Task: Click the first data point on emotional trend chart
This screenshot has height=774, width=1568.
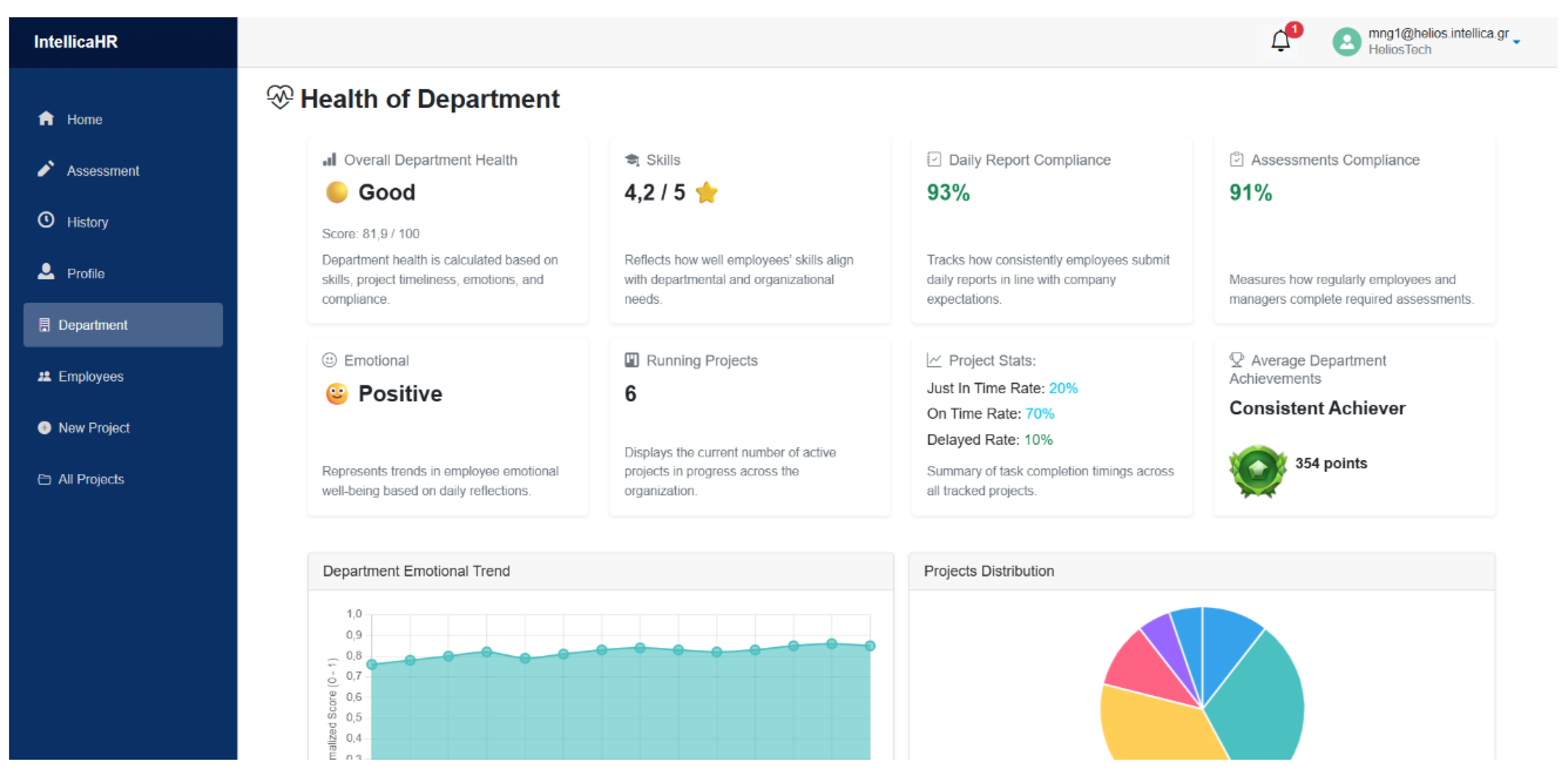Action: click(x=372, y=665)
